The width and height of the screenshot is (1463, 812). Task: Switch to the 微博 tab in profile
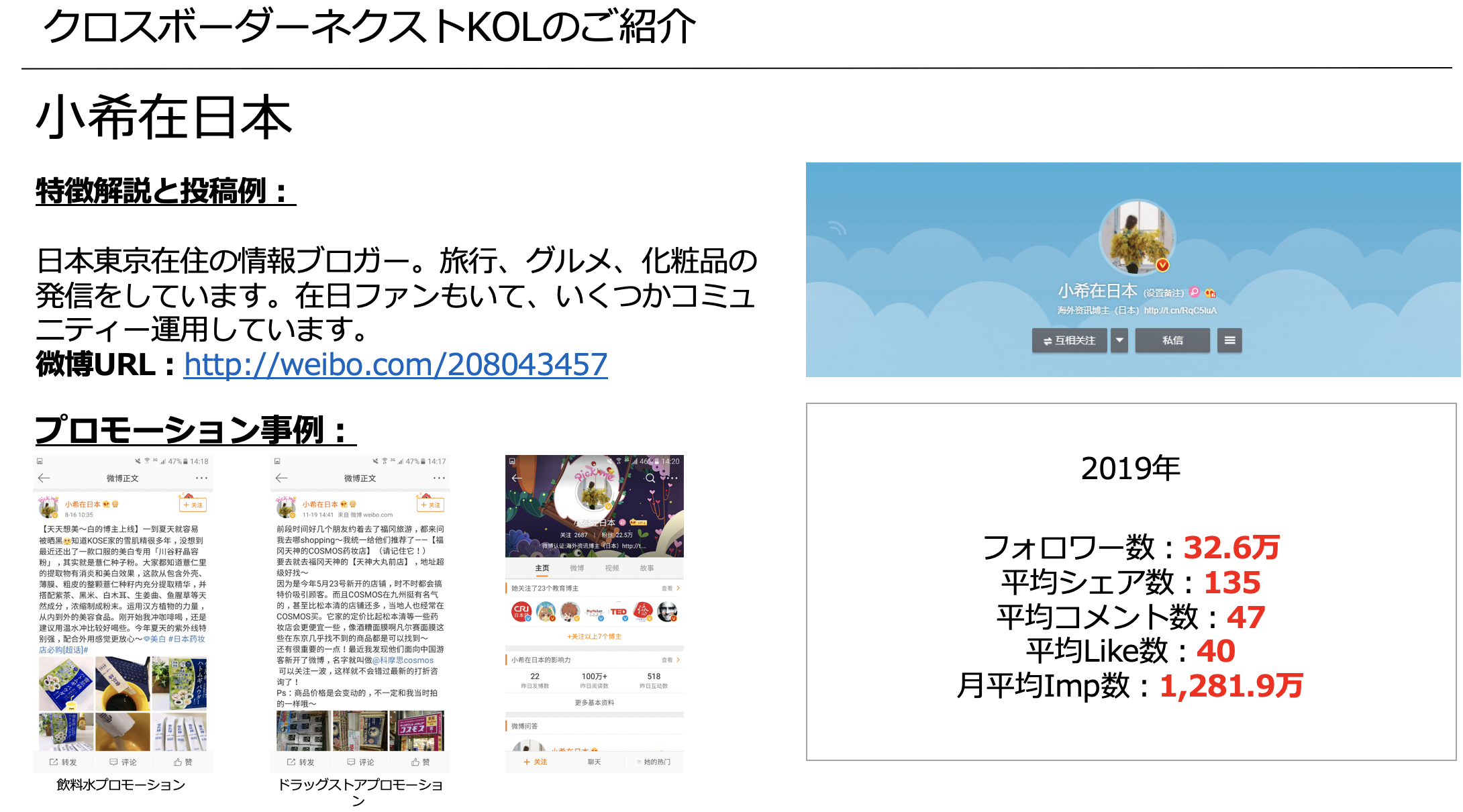[576, 568]
